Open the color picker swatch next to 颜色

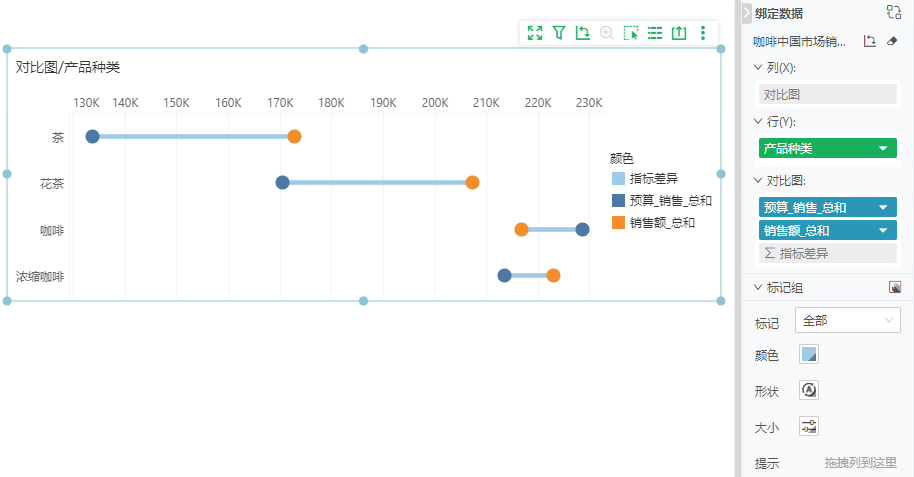[809, 354]
